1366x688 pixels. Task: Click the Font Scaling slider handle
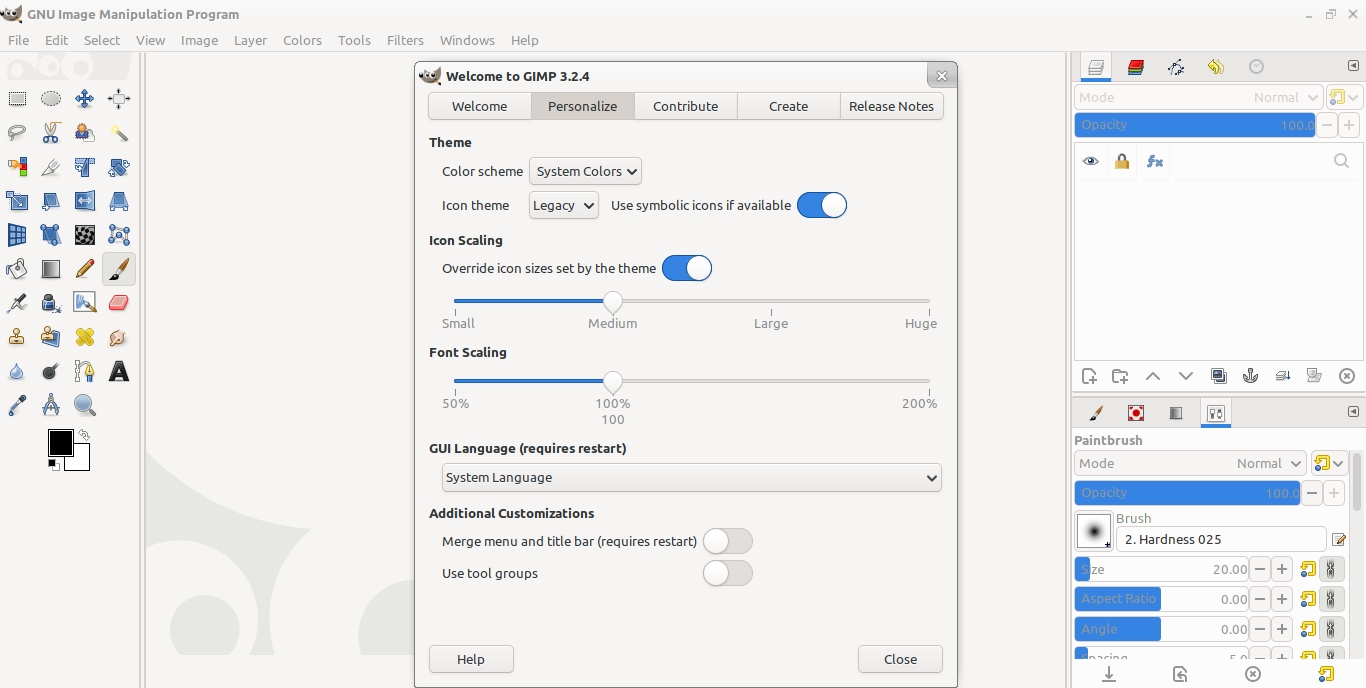(613, 381)
